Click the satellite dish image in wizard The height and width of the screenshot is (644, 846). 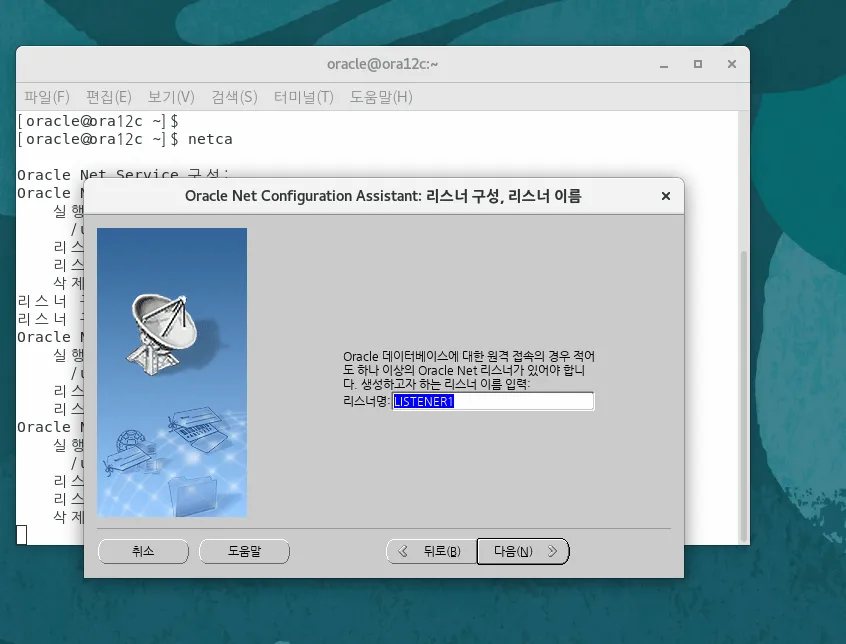pos(164,334)
